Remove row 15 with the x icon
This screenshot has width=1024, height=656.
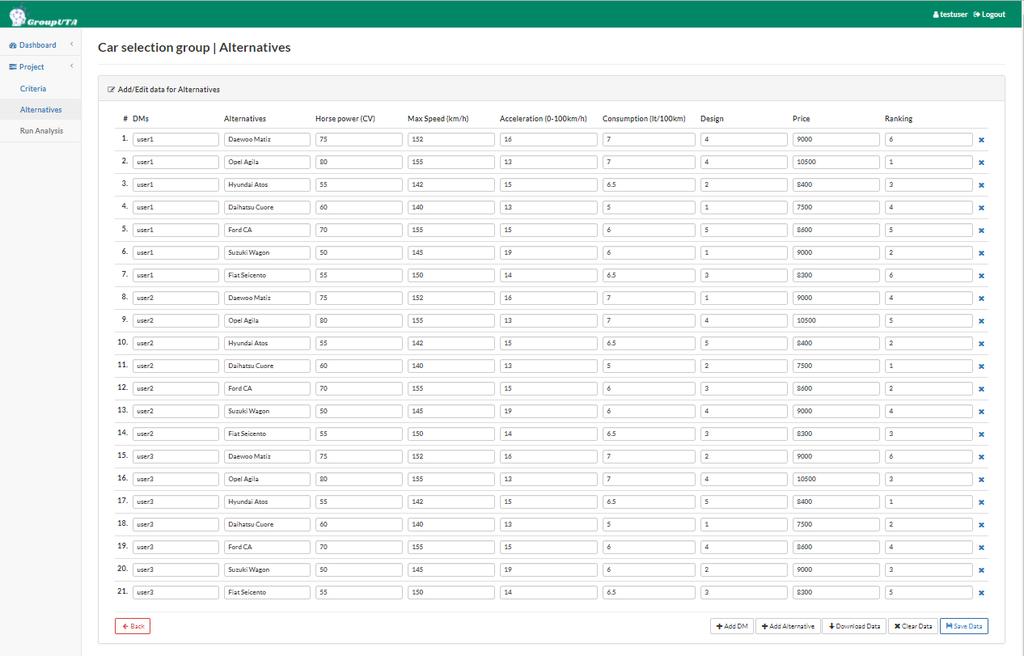coord(981,457)
